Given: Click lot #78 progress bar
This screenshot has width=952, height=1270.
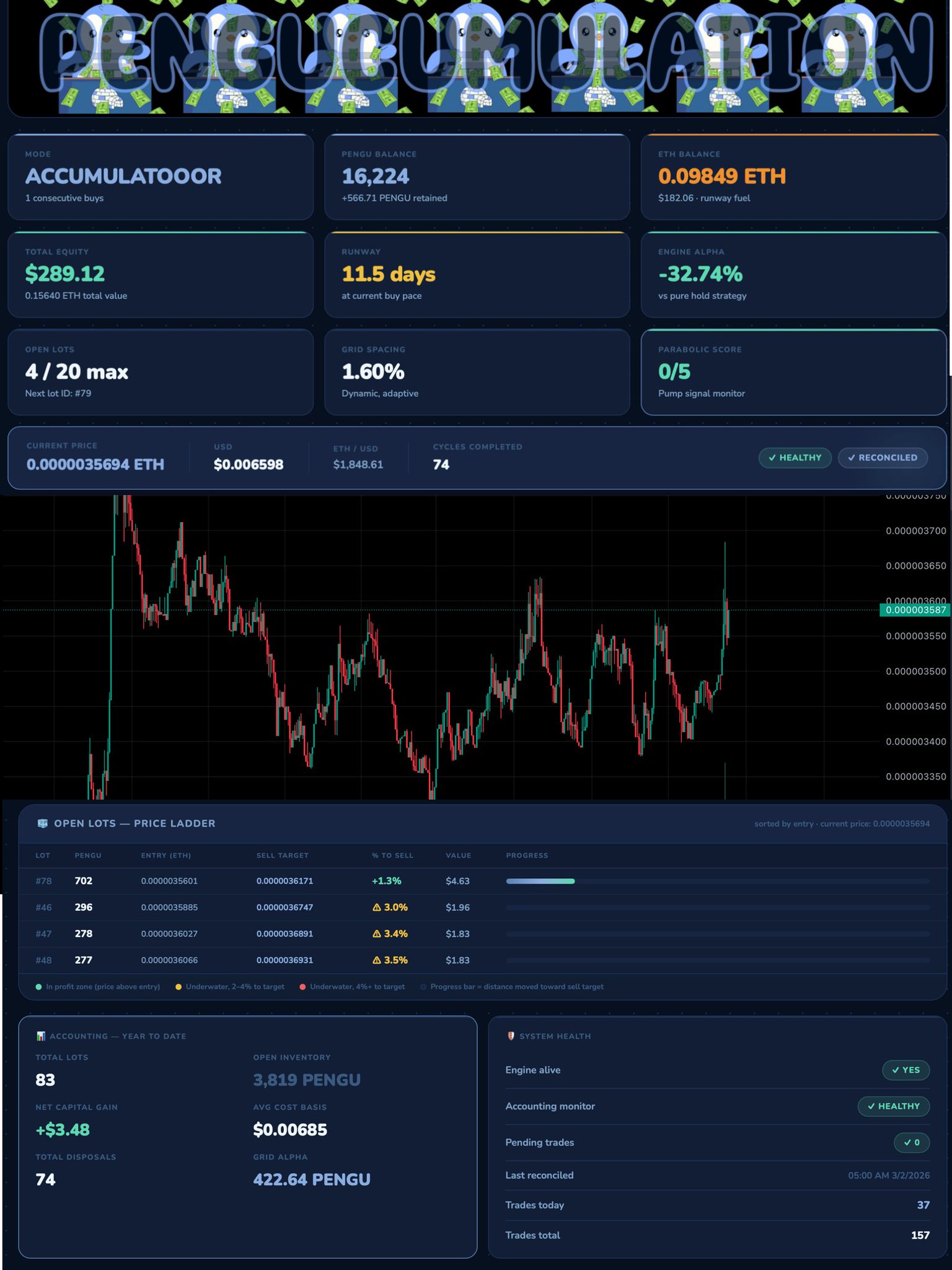Looking at the screenshot, I should coord(718,881).
